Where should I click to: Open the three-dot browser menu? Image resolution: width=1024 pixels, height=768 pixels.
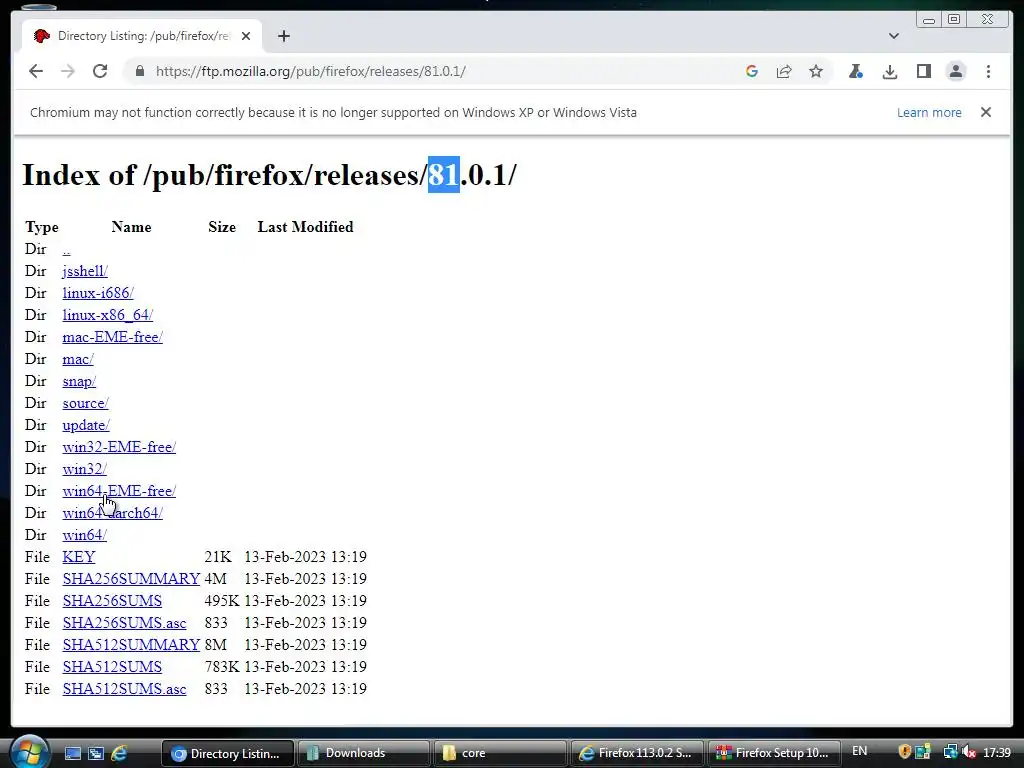(988, 71)
